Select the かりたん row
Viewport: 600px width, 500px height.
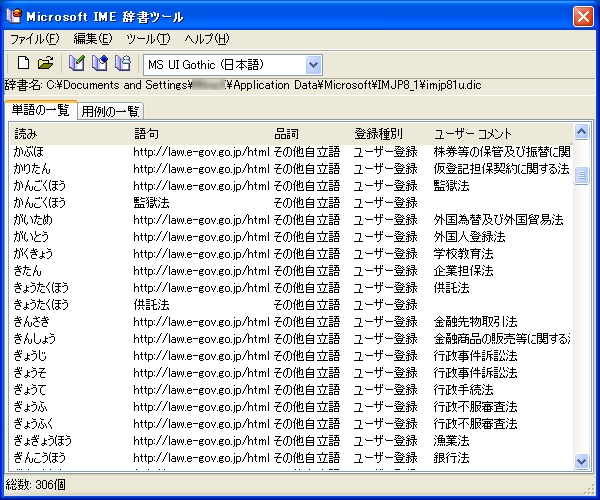tap(292, 169)
